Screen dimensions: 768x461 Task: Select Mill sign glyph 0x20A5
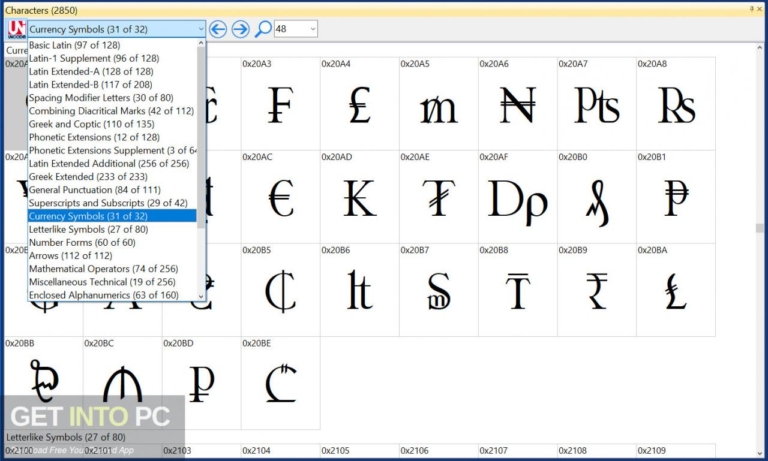tap(438, 103)
